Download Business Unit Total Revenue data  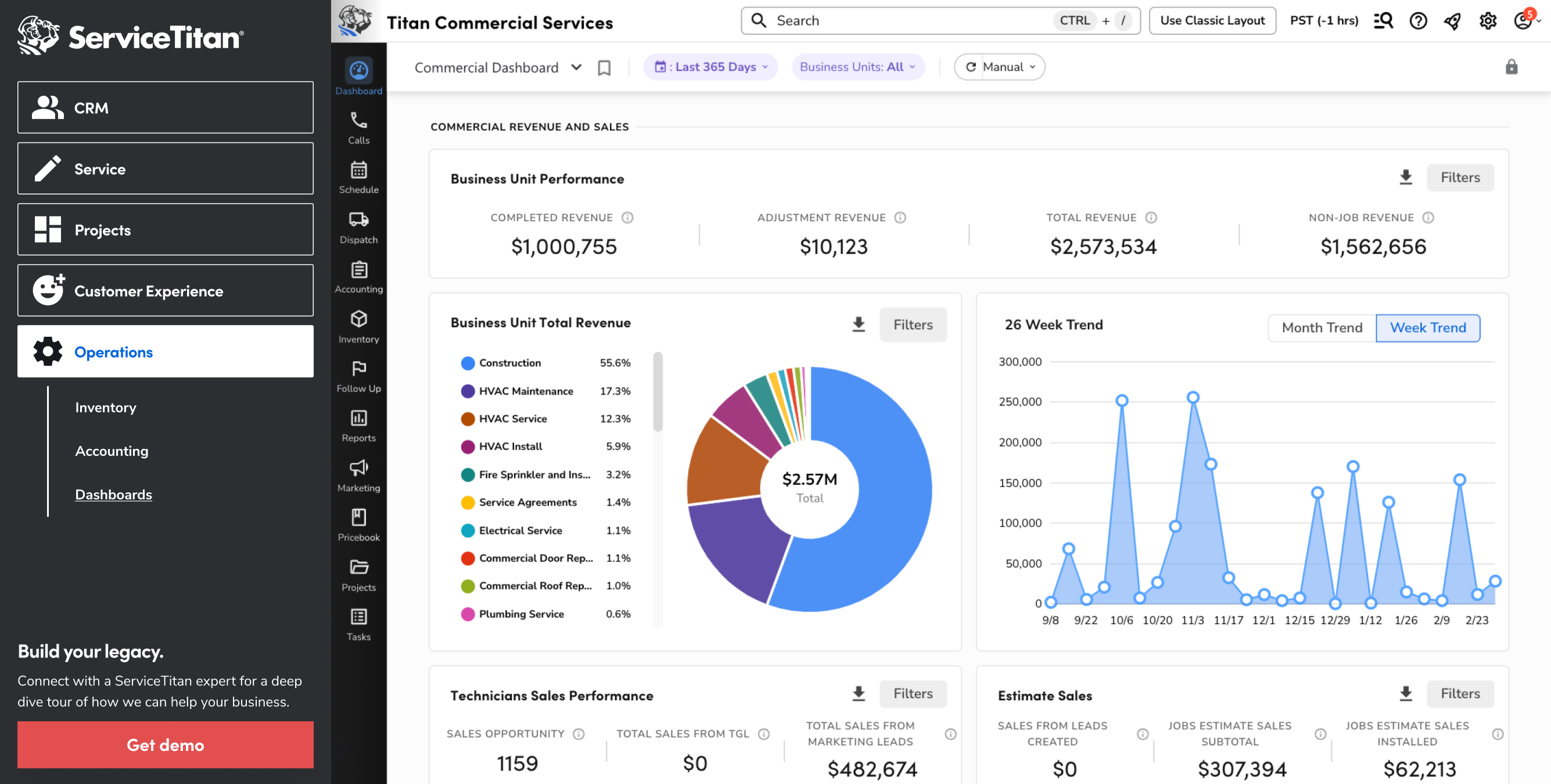point(858,325)
